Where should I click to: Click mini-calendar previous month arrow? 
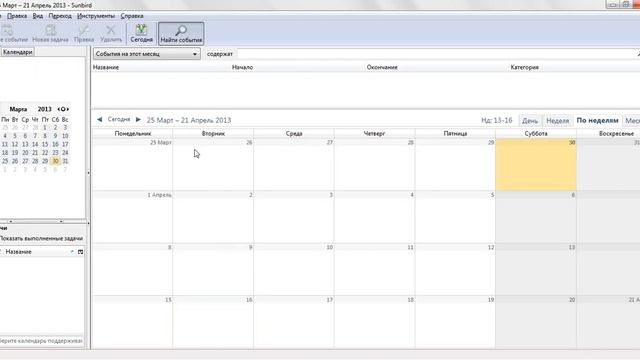pyautogui.click(x=59, y=109)
